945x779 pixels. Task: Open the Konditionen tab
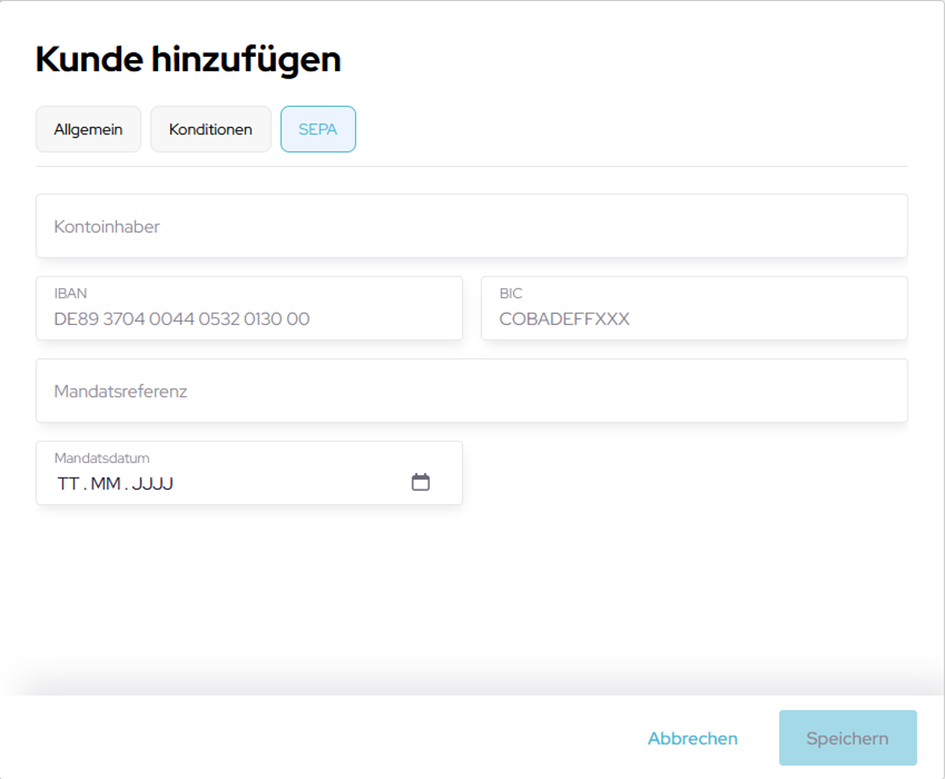pyautogui.click(x=210, y=130)
